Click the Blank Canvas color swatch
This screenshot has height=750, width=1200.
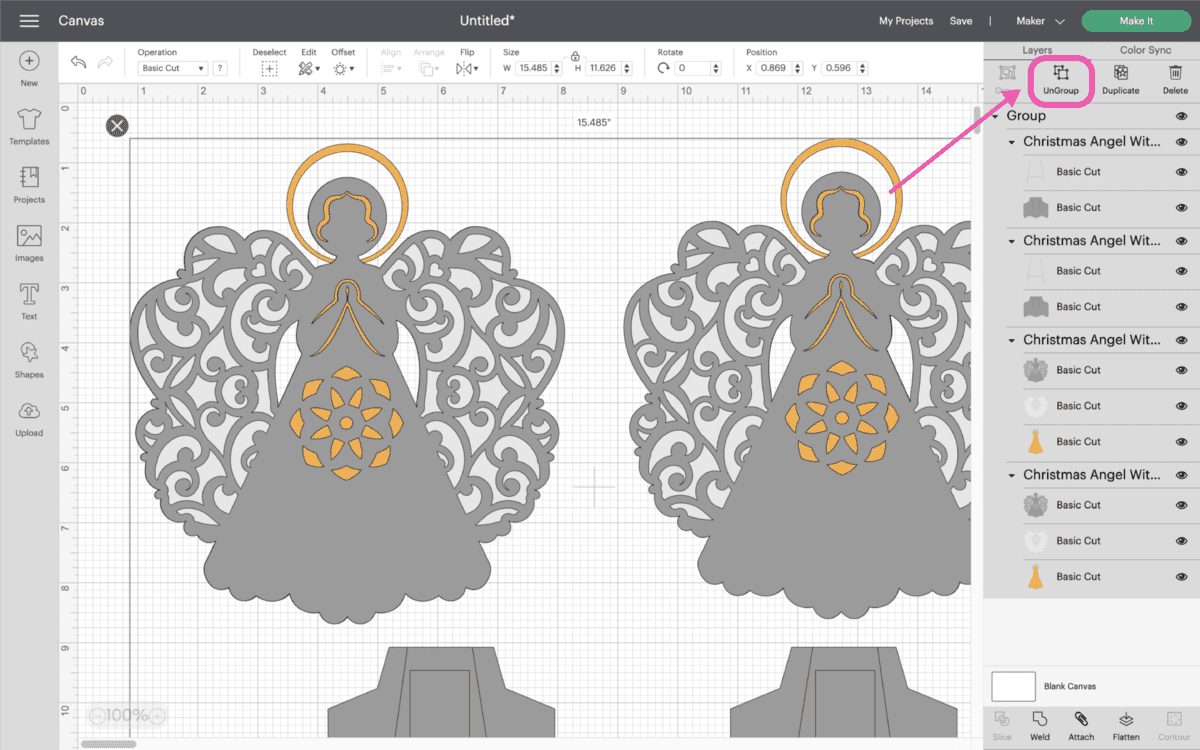point(1013,686)
